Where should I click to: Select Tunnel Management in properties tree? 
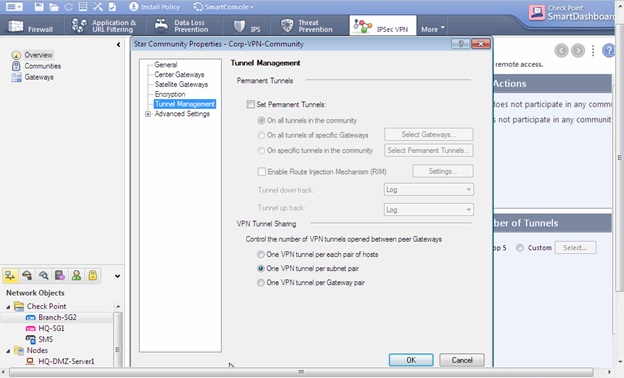185,104
